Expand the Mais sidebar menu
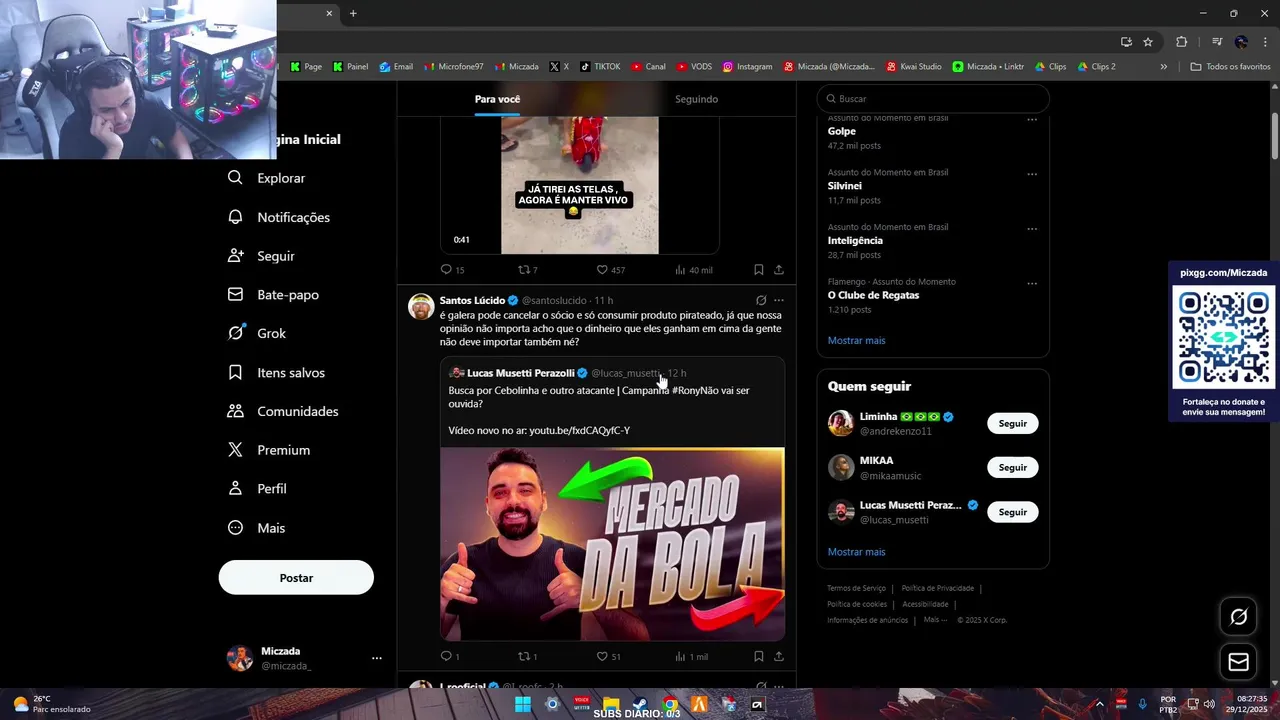 (x=256, y=528)
